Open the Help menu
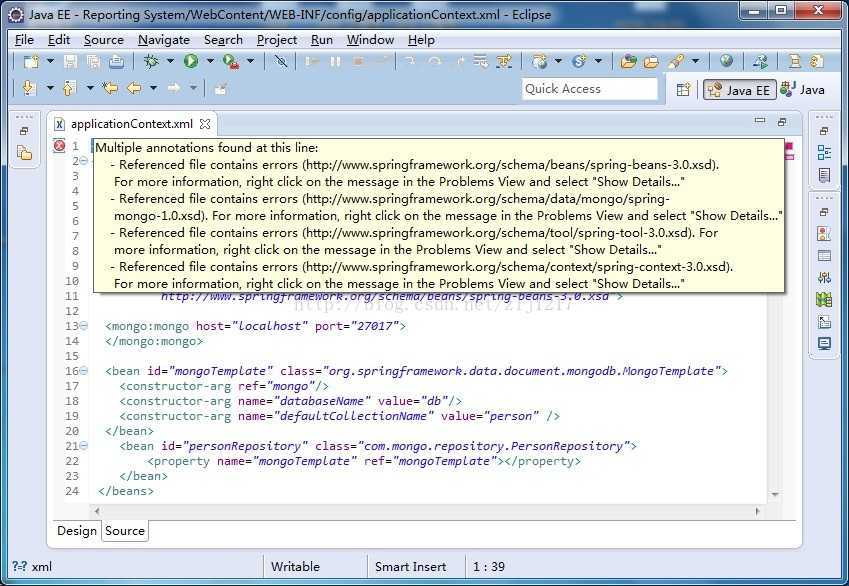 [421, 40]
